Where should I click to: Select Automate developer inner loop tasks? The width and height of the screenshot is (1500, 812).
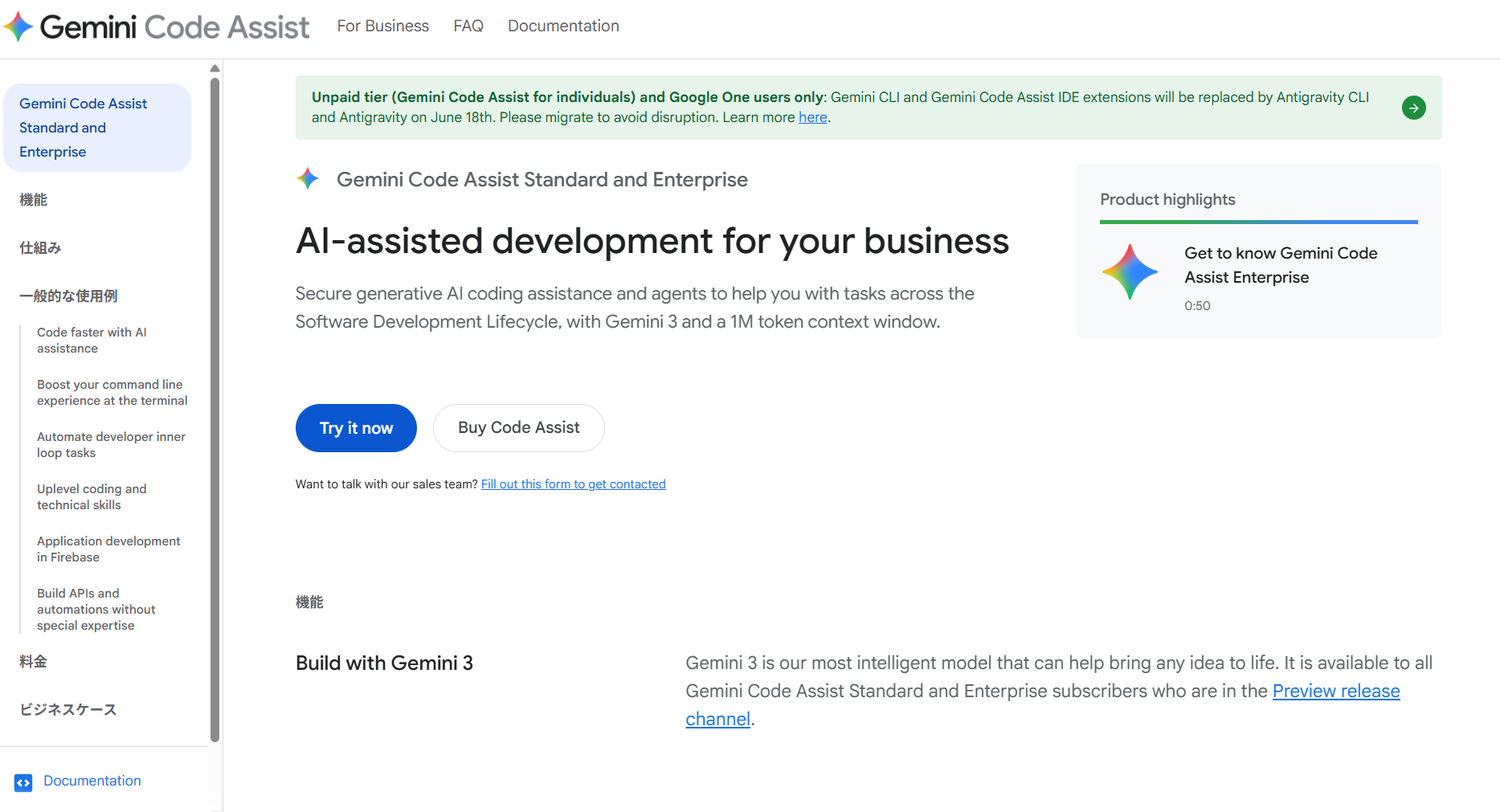click(111, 445)
